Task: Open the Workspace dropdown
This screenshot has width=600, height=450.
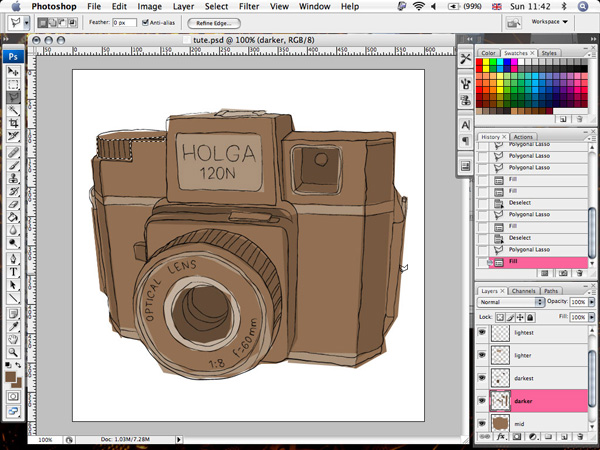Action: tap(549, 22)
